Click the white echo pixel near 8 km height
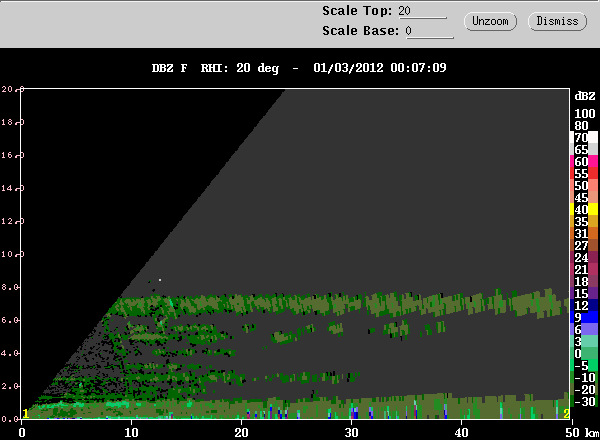The image size is (600, 440). pos(160,280)
